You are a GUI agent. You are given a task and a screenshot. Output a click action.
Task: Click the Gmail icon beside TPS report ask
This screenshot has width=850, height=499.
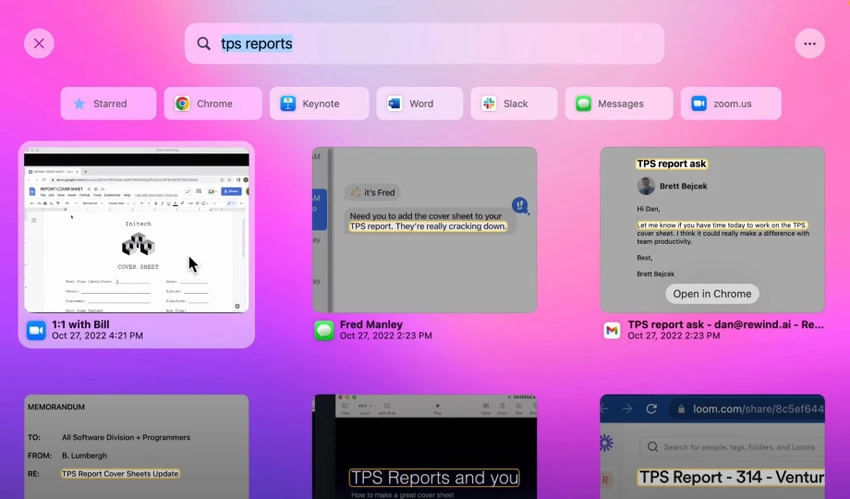pyautogui.click(x=612, y=330)
